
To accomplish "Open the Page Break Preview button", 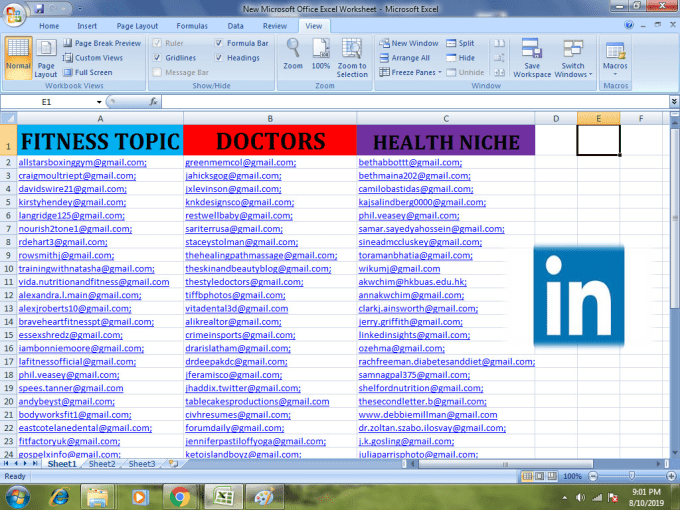I will (102, 44).
